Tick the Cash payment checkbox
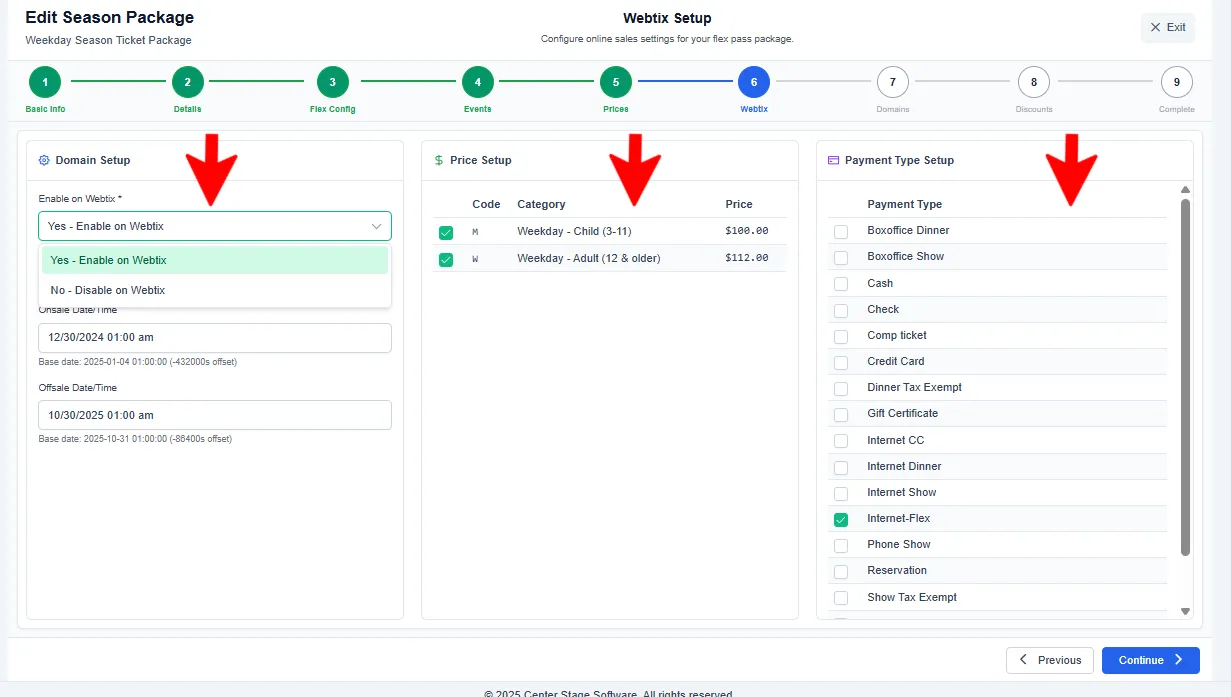 click(841, 284)
